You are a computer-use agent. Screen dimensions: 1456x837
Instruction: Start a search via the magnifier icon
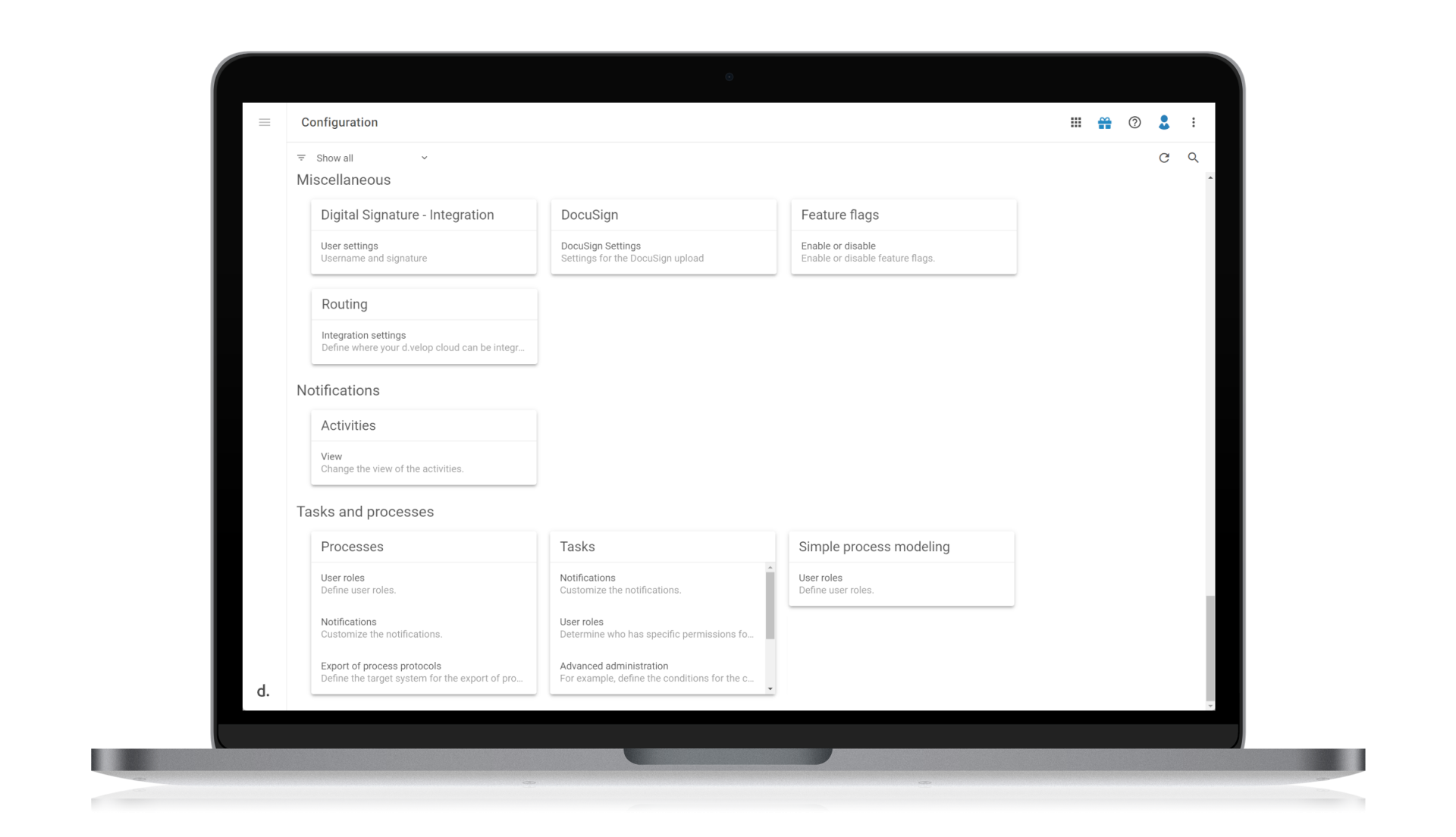pos(1194,158)
